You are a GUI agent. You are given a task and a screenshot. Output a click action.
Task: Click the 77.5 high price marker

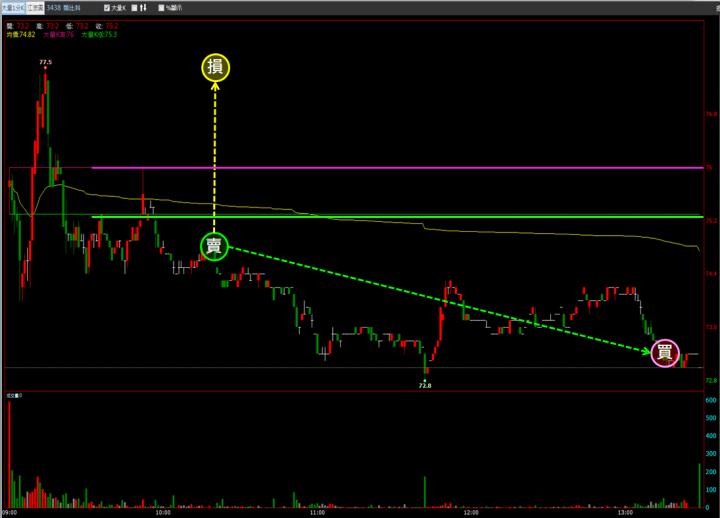pyautogui.click(x=45, y=62)
